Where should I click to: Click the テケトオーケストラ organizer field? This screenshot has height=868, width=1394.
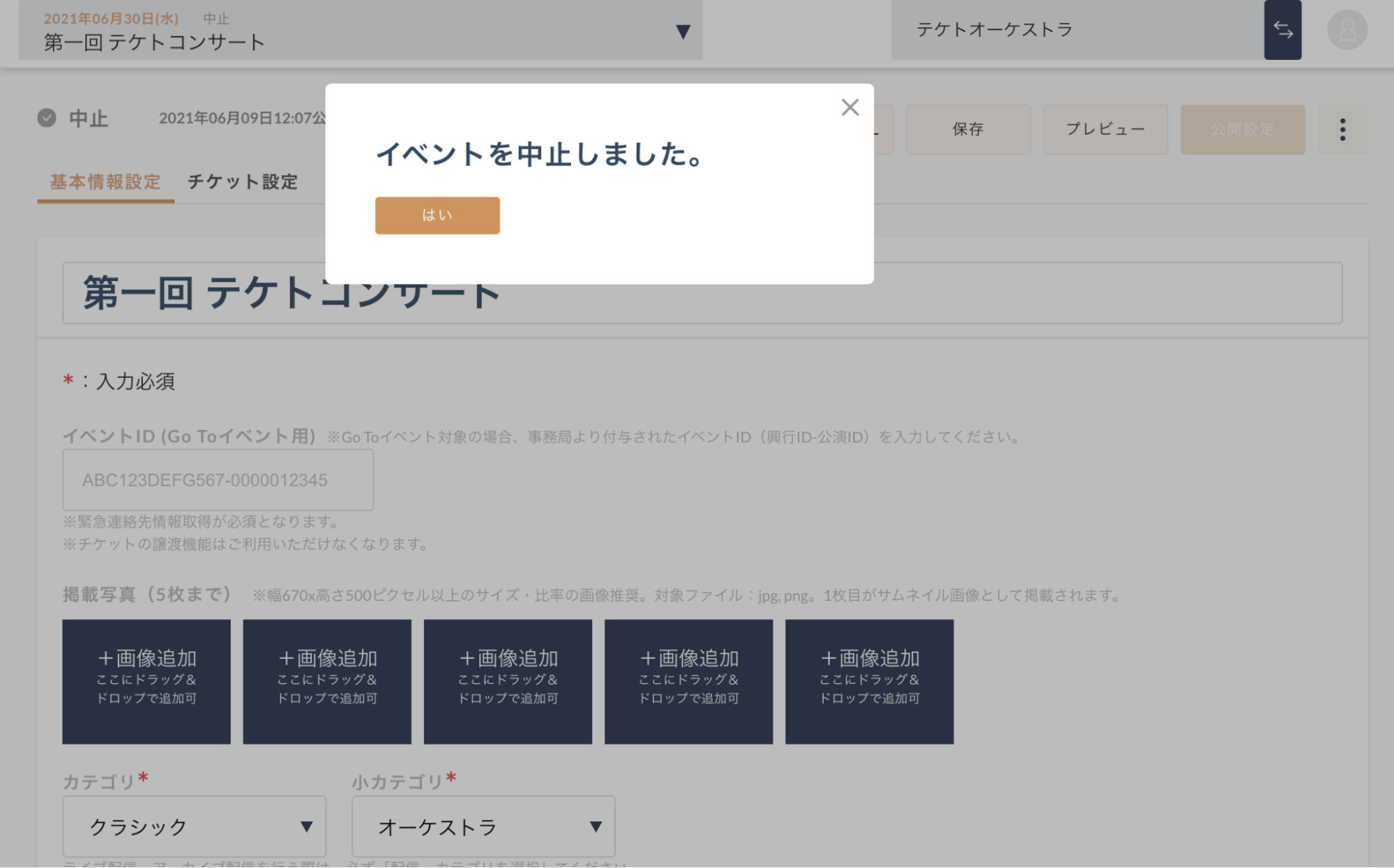(x=1077, y=30)
